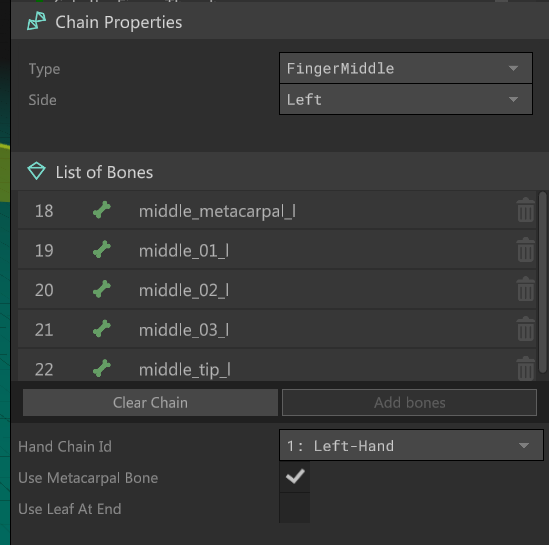
Task: Expand Hand Chain Id Left-Hand dropdown
Action: (x=411, y=445)
